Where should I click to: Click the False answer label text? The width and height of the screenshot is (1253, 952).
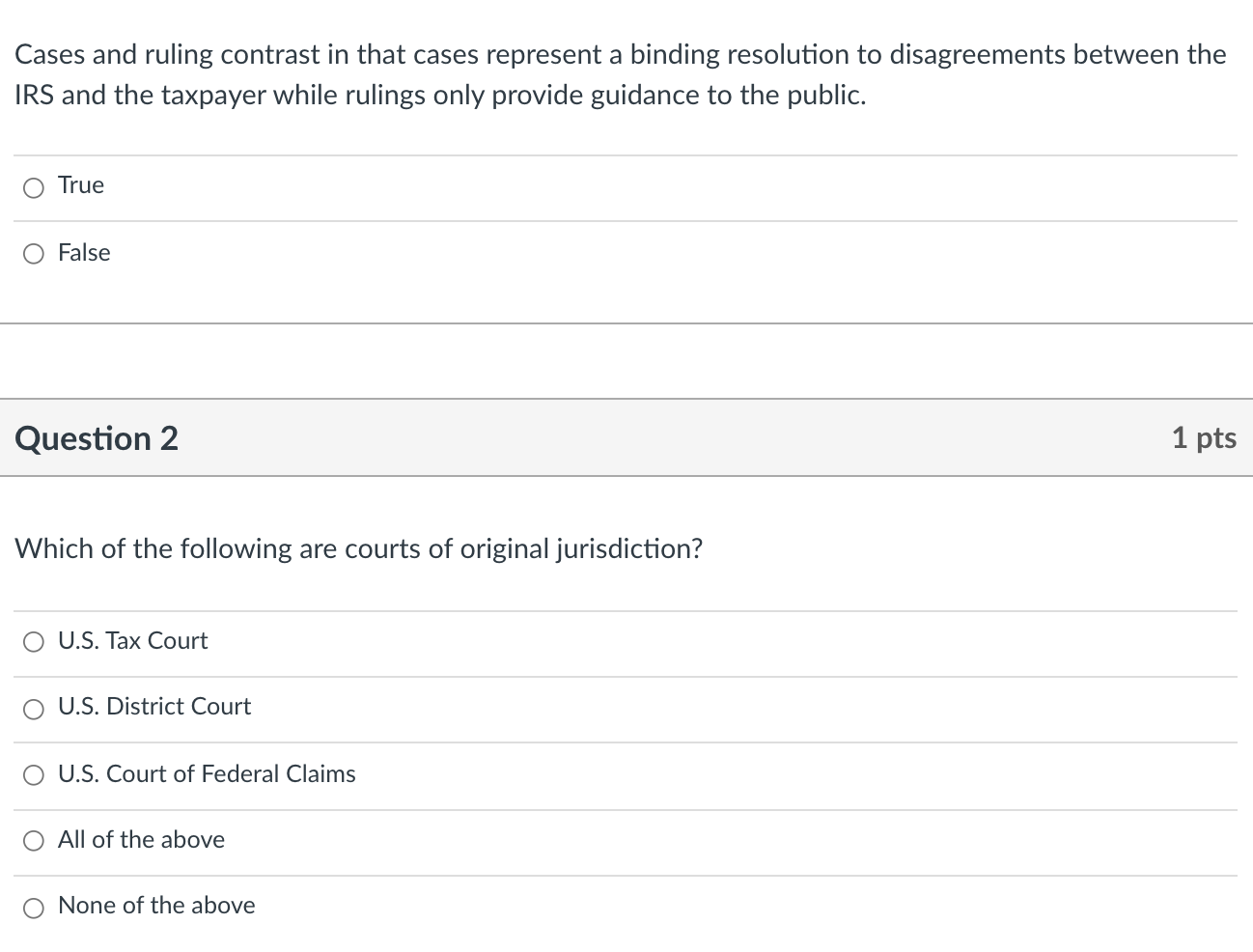pyautogui.click(x=84, y=252)
